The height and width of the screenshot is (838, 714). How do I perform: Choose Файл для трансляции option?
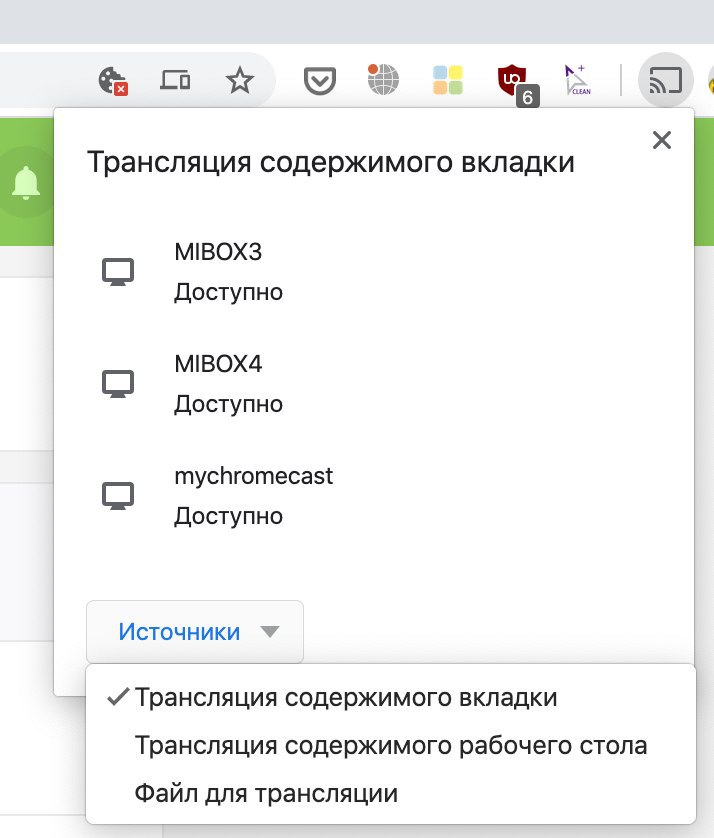click(391, 793)
